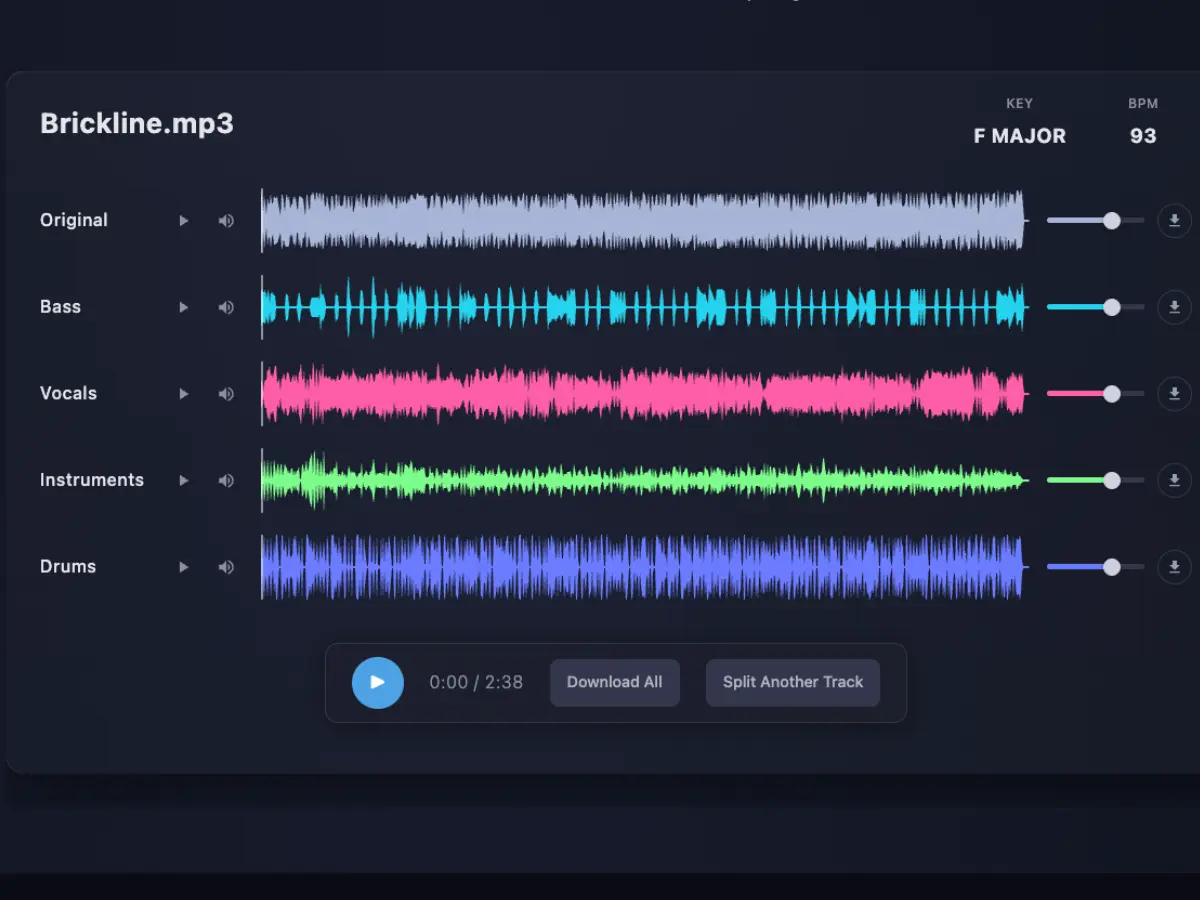This screenshot has width=1200, height=900.
Task: Click the Download All button
Action: pos(614,682)
